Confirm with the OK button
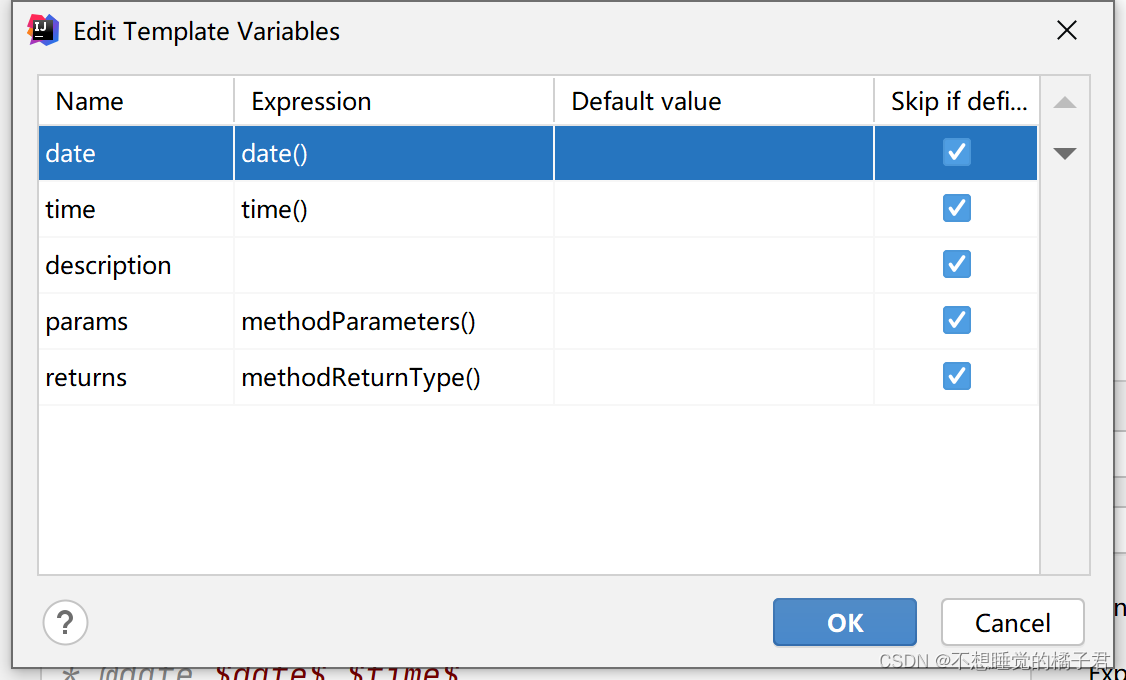 (x=844, y=623)
